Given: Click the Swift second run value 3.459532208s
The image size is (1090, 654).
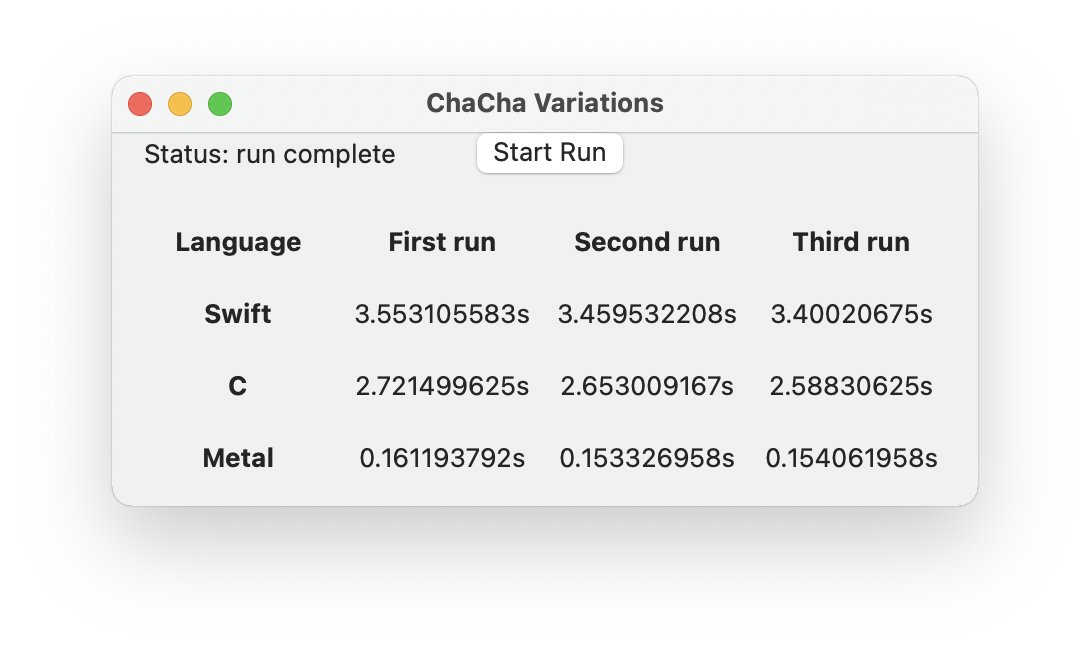Looking at the screenshot, I should [x=647, y=314].
